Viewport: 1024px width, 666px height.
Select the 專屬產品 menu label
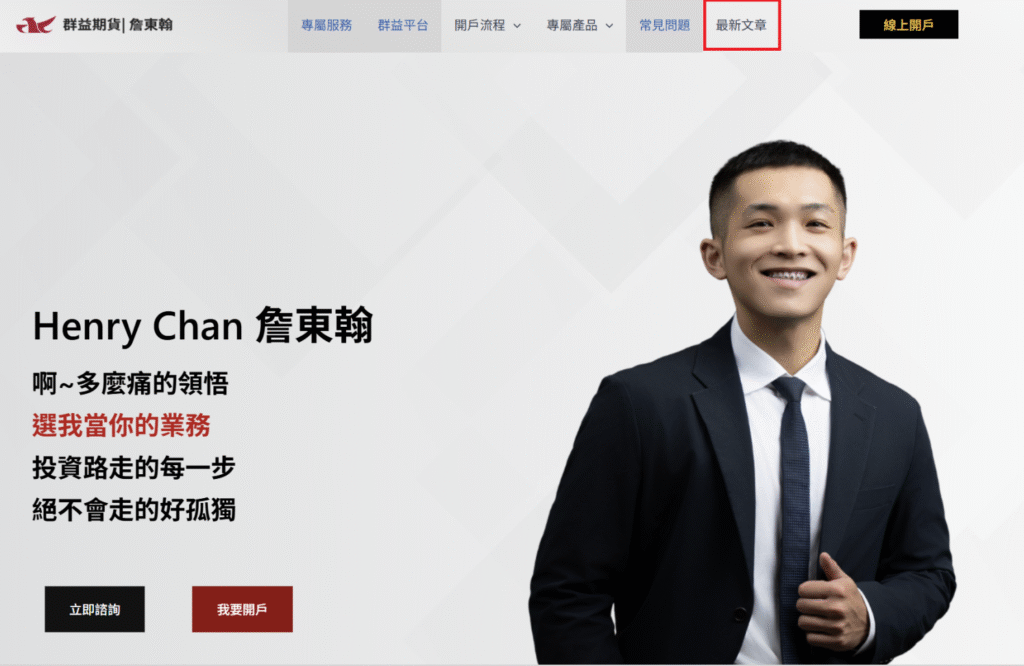(x=572, y=25)
